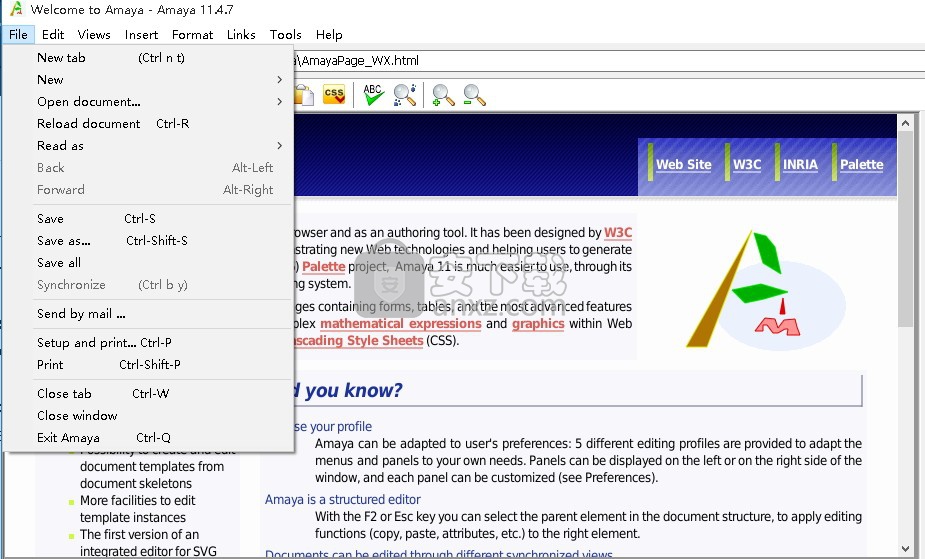Click the 'Amaya is a structured editor' heading

click(x=342, y=499)
